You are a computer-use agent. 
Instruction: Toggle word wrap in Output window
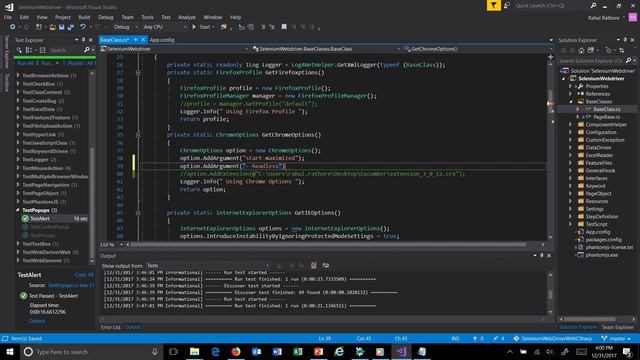[326, 265]
